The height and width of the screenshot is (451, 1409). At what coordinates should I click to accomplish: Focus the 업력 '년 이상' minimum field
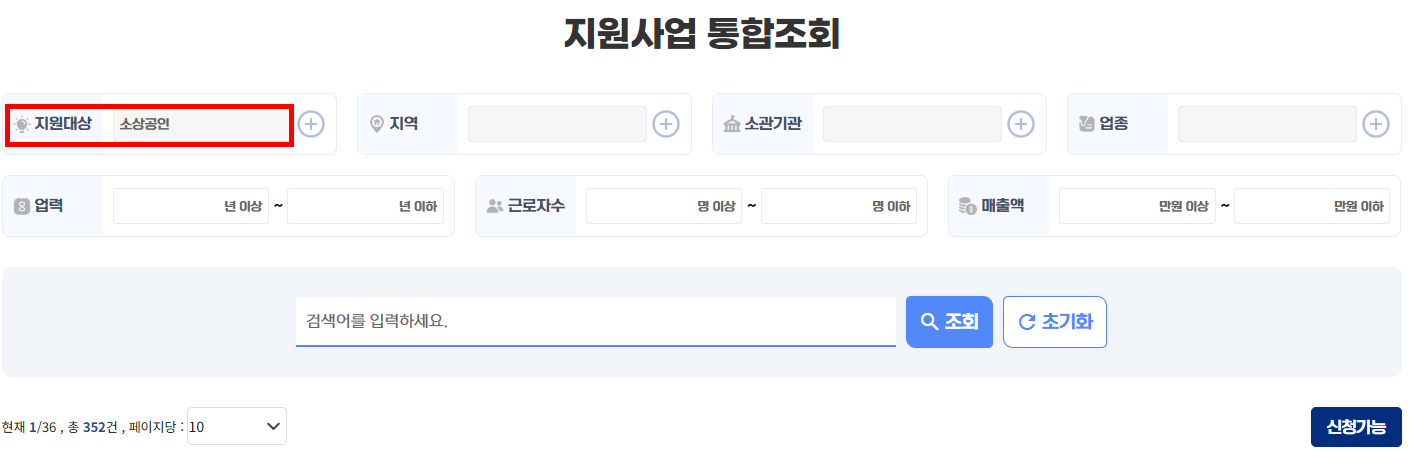coord(191,206)
